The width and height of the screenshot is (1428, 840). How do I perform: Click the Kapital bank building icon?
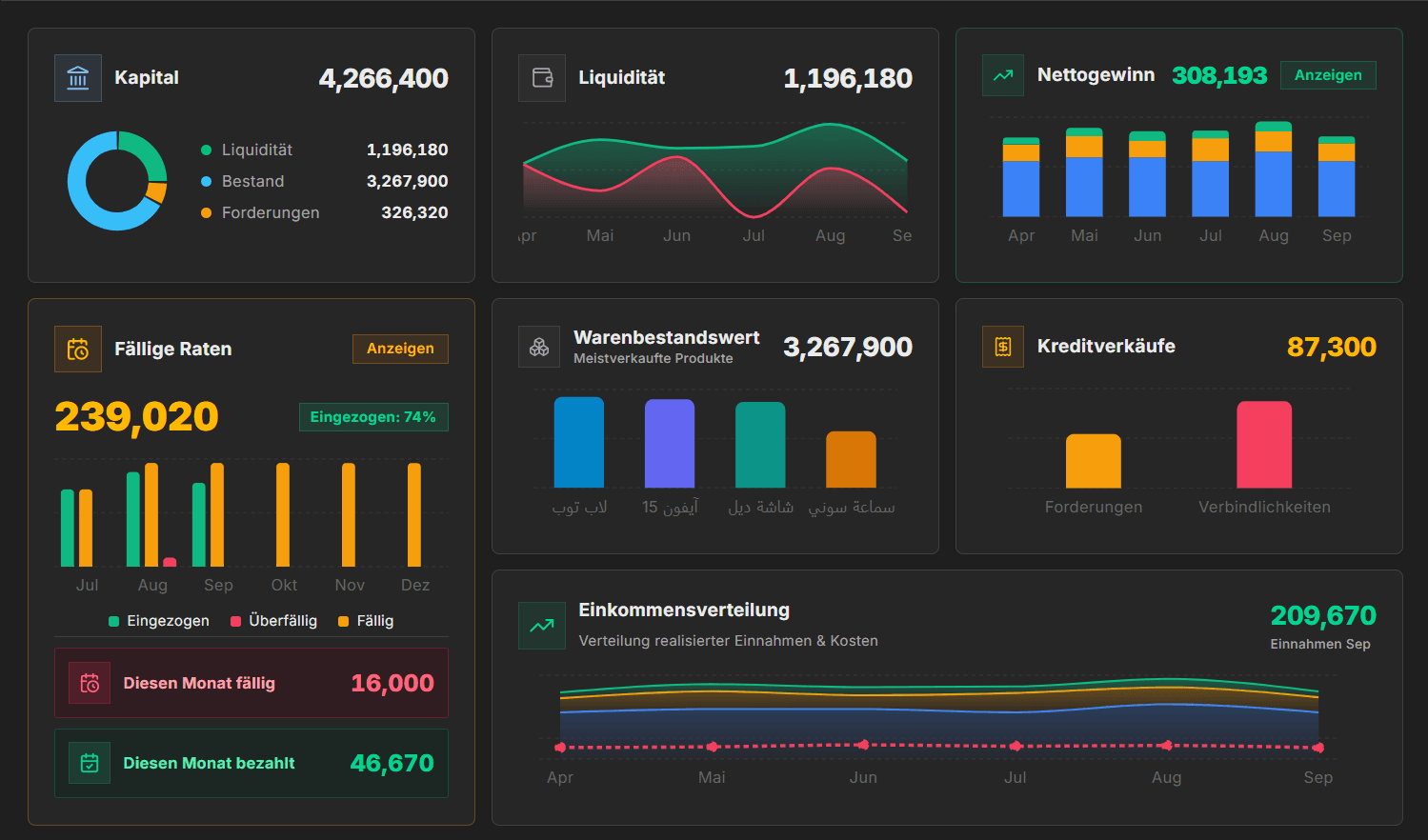(78, 78)
